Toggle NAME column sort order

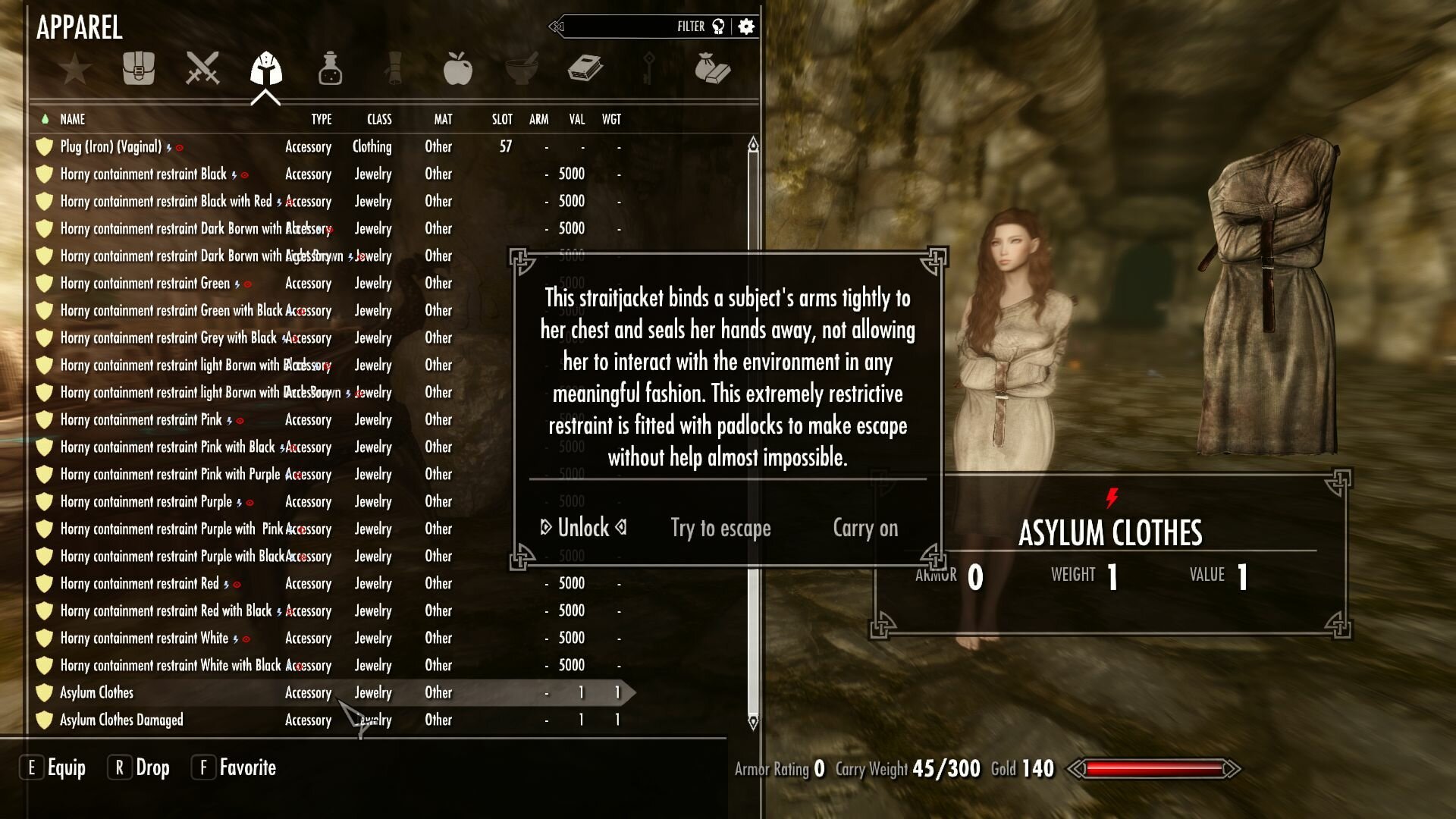click(x=72, y=119)
